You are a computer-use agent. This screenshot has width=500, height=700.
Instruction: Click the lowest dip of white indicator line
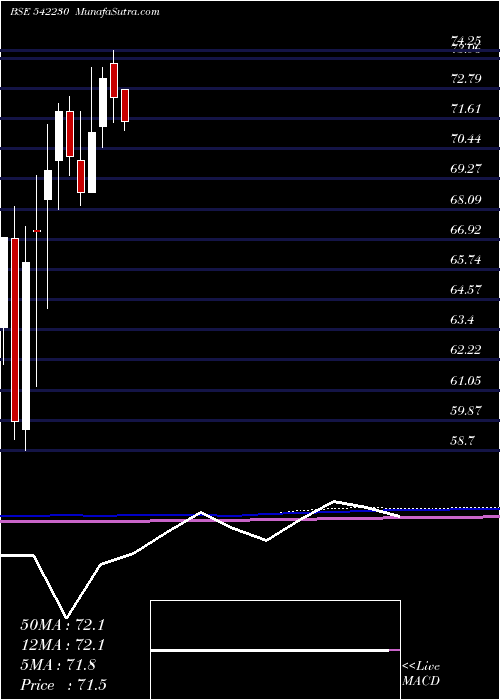pyautogui.click(x=67, y=617)
